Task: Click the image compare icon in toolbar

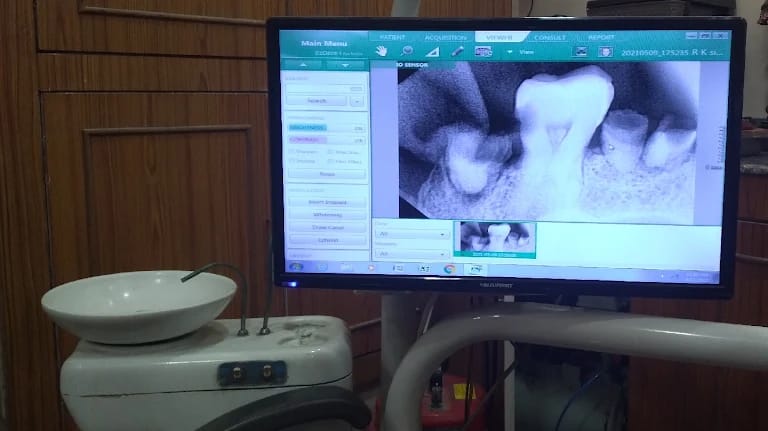Action: [x=580, y=51]
